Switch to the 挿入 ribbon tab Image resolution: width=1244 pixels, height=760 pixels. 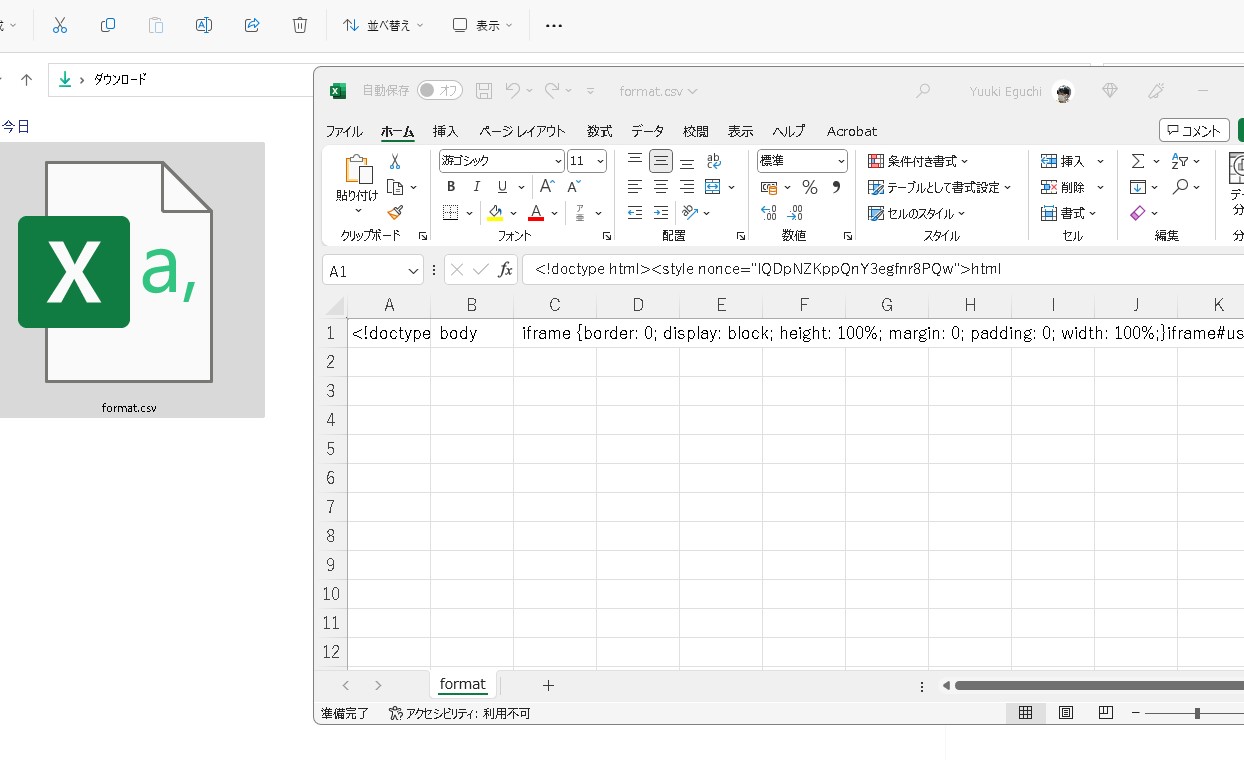[444, 131]
